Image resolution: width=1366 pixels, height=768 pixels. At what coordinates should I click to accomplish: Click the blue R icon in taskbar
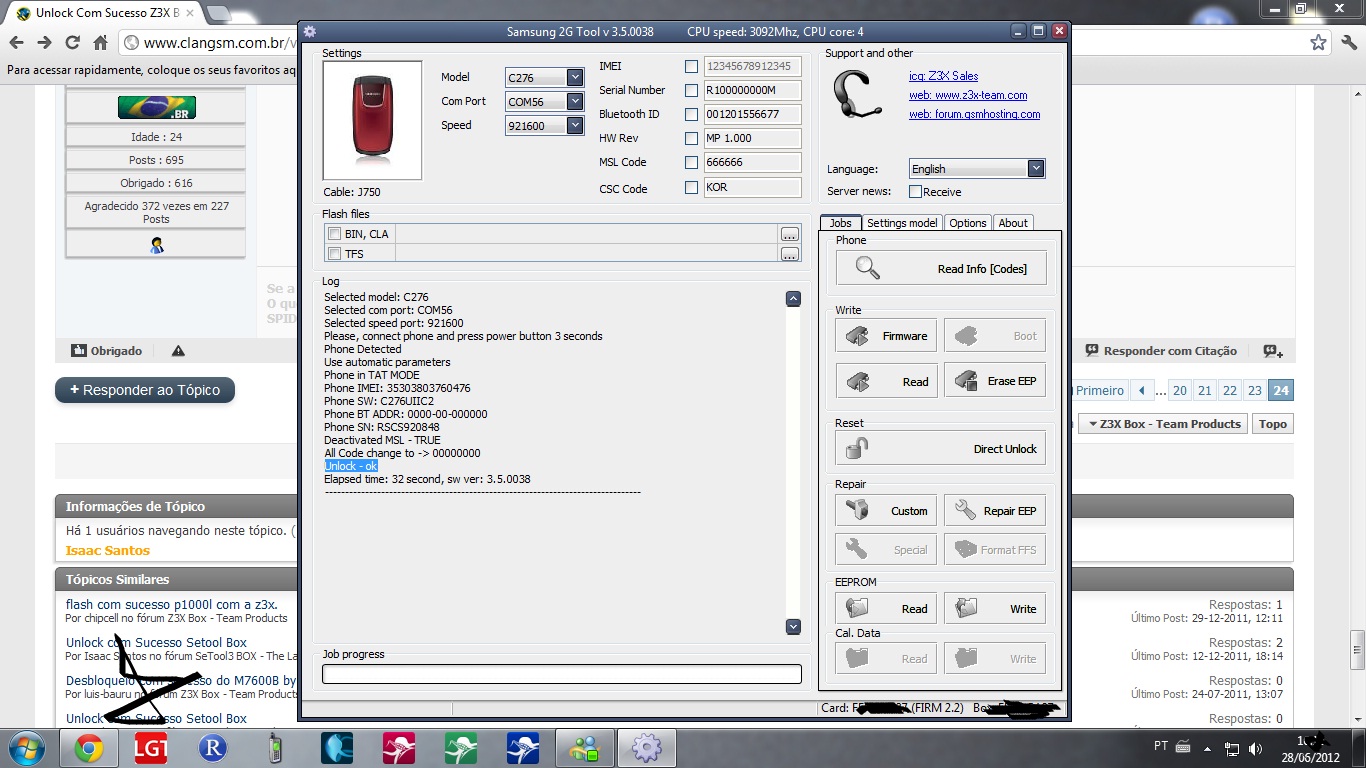[x=212, y=748]
